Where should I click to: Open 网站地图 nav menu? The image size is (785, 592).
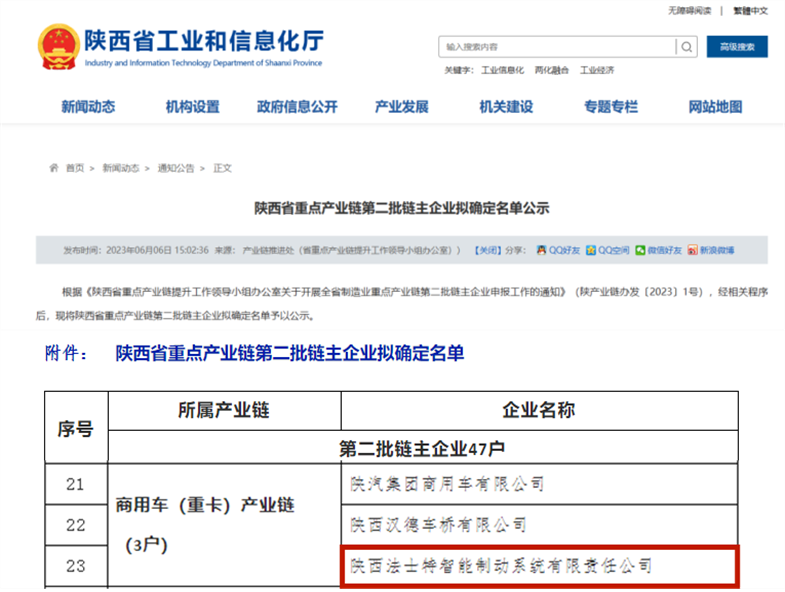tap(715, 107)
